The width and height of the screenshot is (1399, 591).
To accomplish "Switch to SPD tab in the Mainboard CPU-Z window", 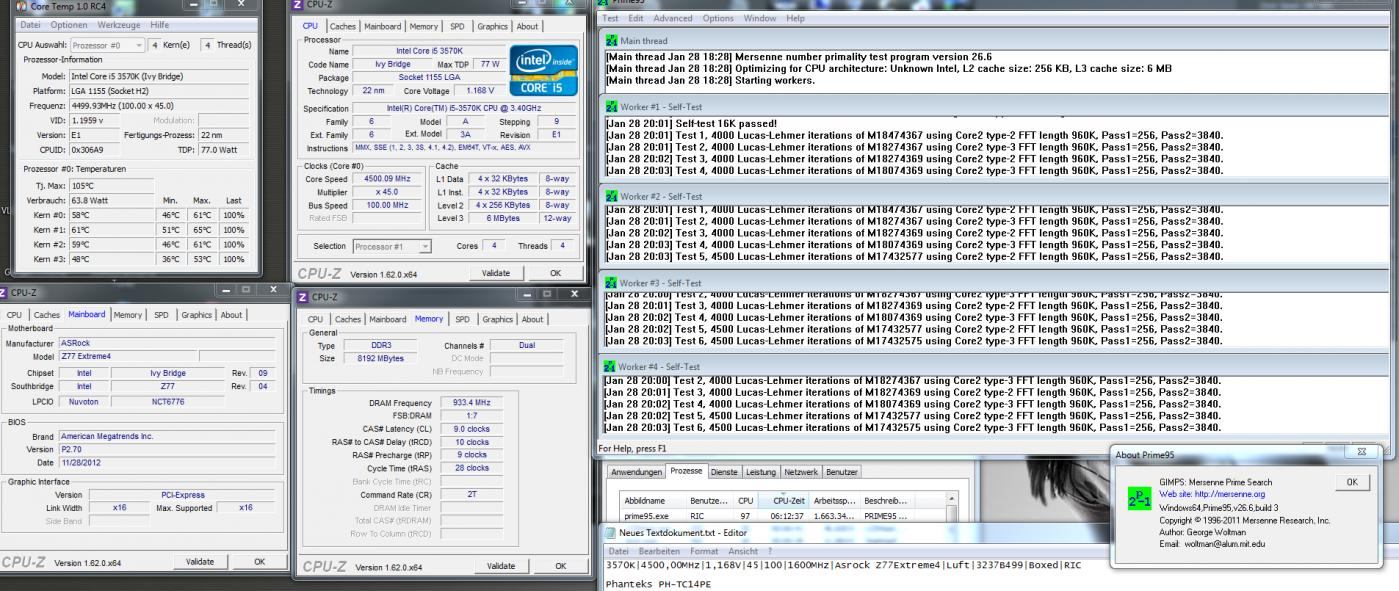I will [160, 315].
